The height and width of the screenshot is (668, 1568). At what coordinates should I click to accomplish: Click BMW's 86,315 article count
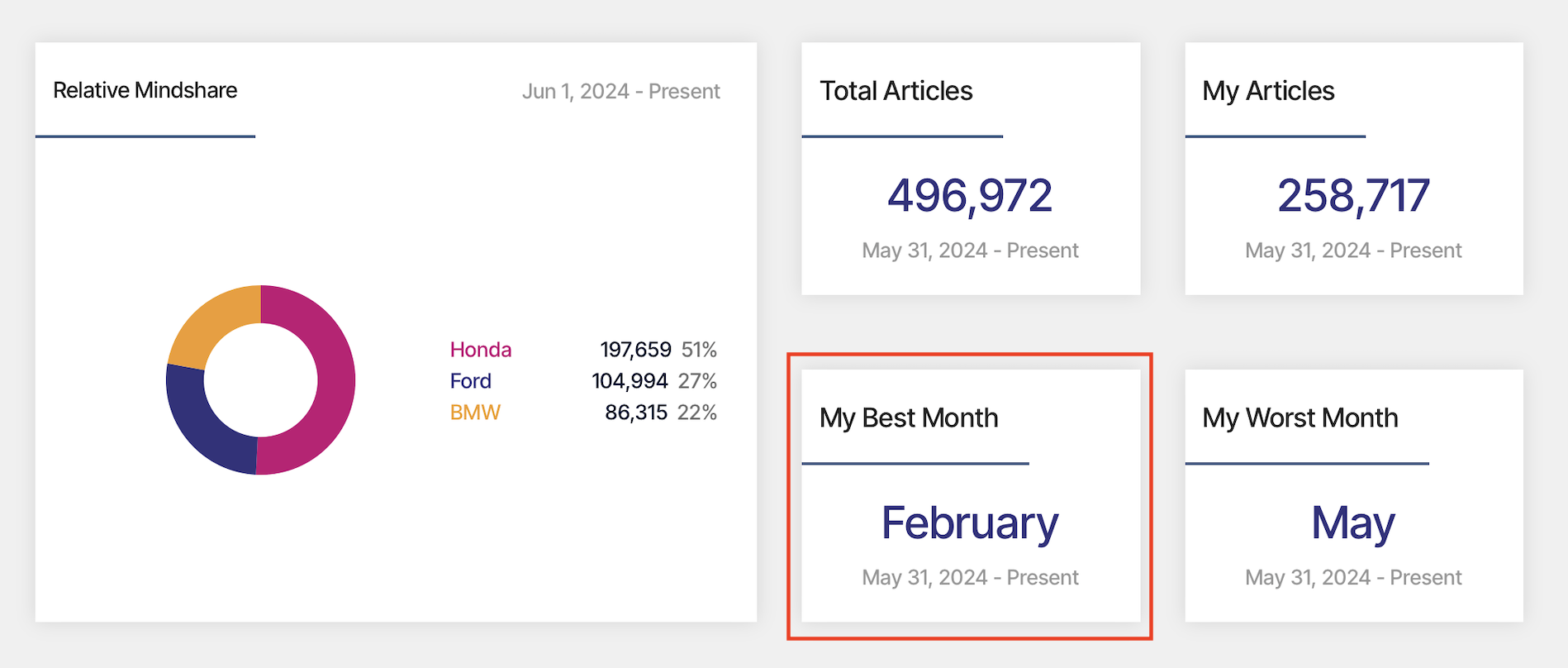[x=636, y=413]
